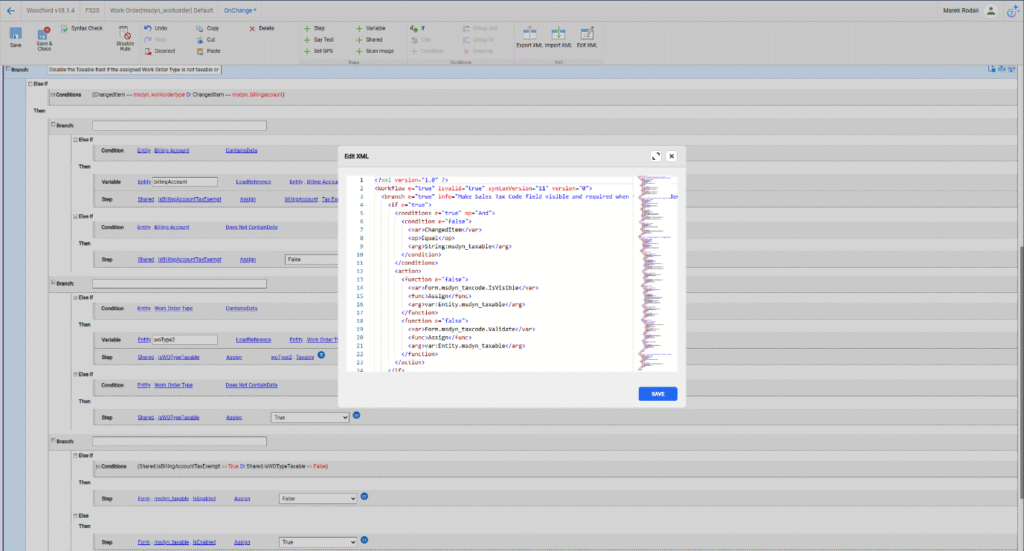Screen dimensions: 1024x551
Task: Click the billingAccount variable name field
Action: click(x=184, y=182)
